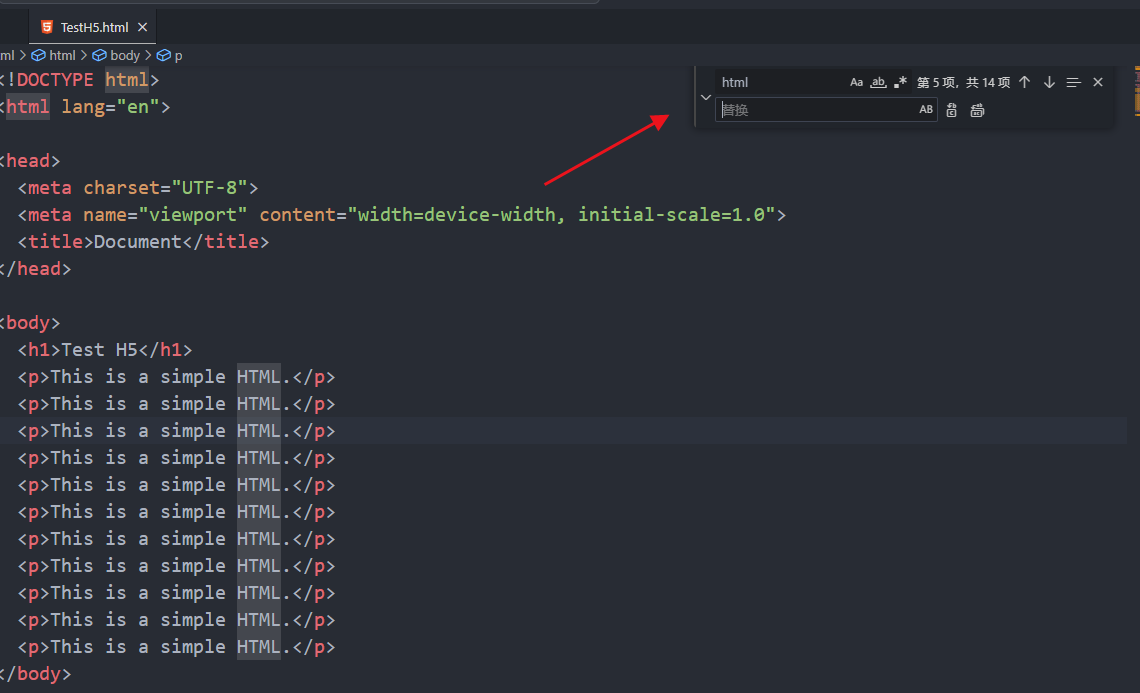Click the closing </head> tag
This screenshot has width=1140, height=693.
(x=35, y=268)
